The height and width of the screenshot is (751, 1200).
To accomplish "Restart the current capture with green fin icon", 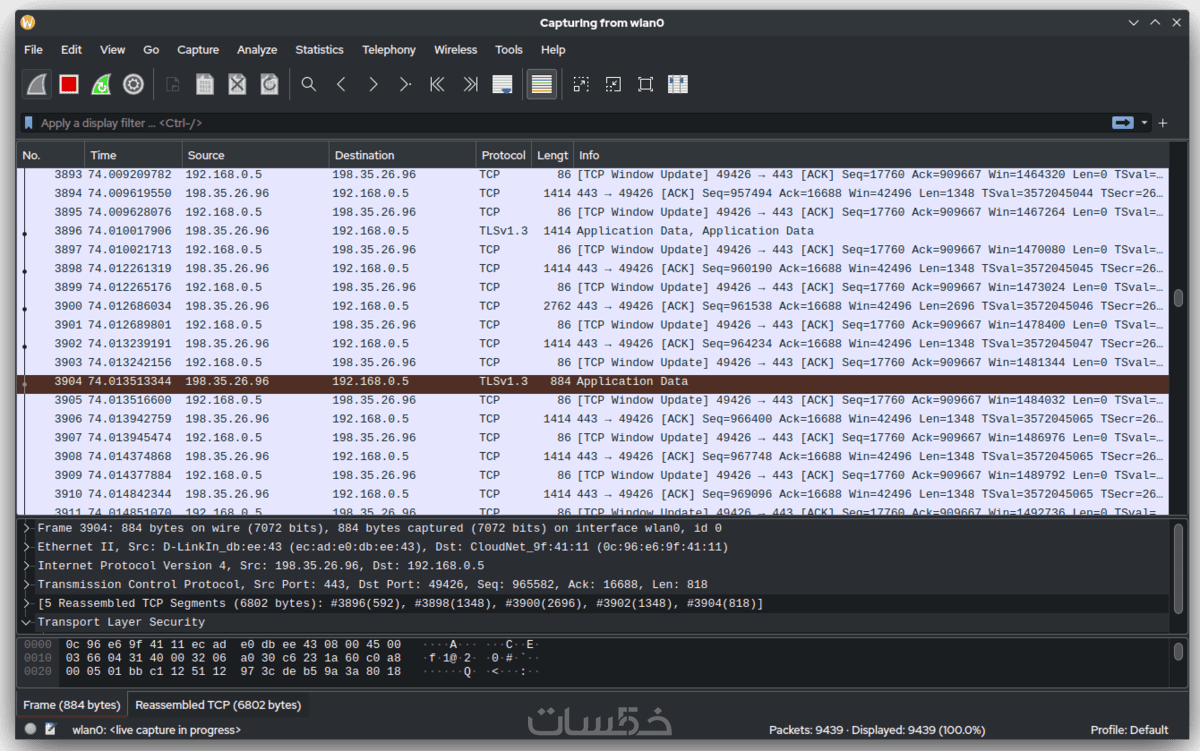I will tap(101, 85).
